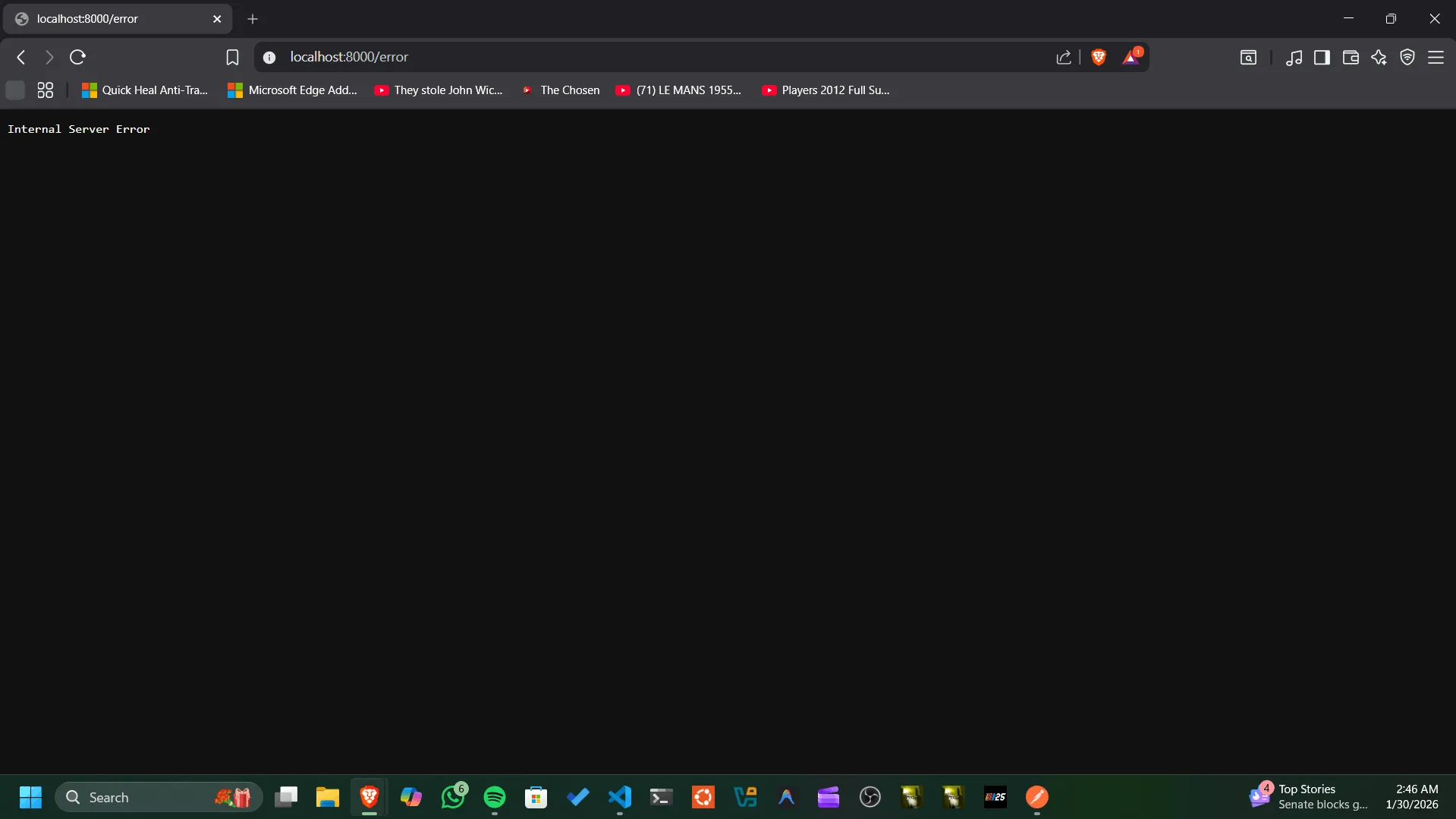Open Leo AI assistant icon
1456x819 pixels.
[x=1379, y=57]
